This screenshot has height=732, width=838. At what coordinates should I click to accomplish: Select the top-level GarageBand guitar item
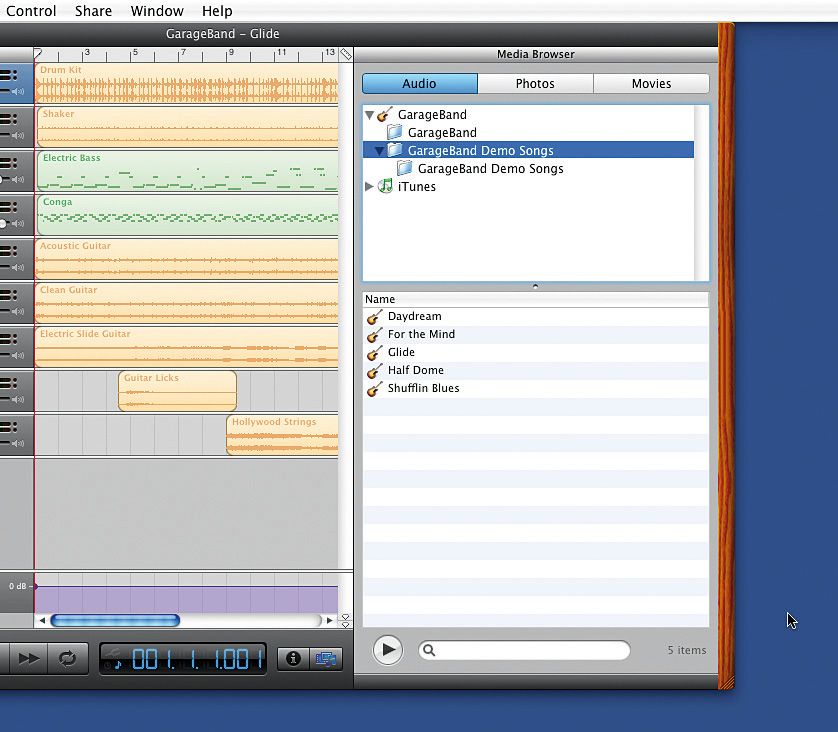pyautogui.click(x=422, y=114)
